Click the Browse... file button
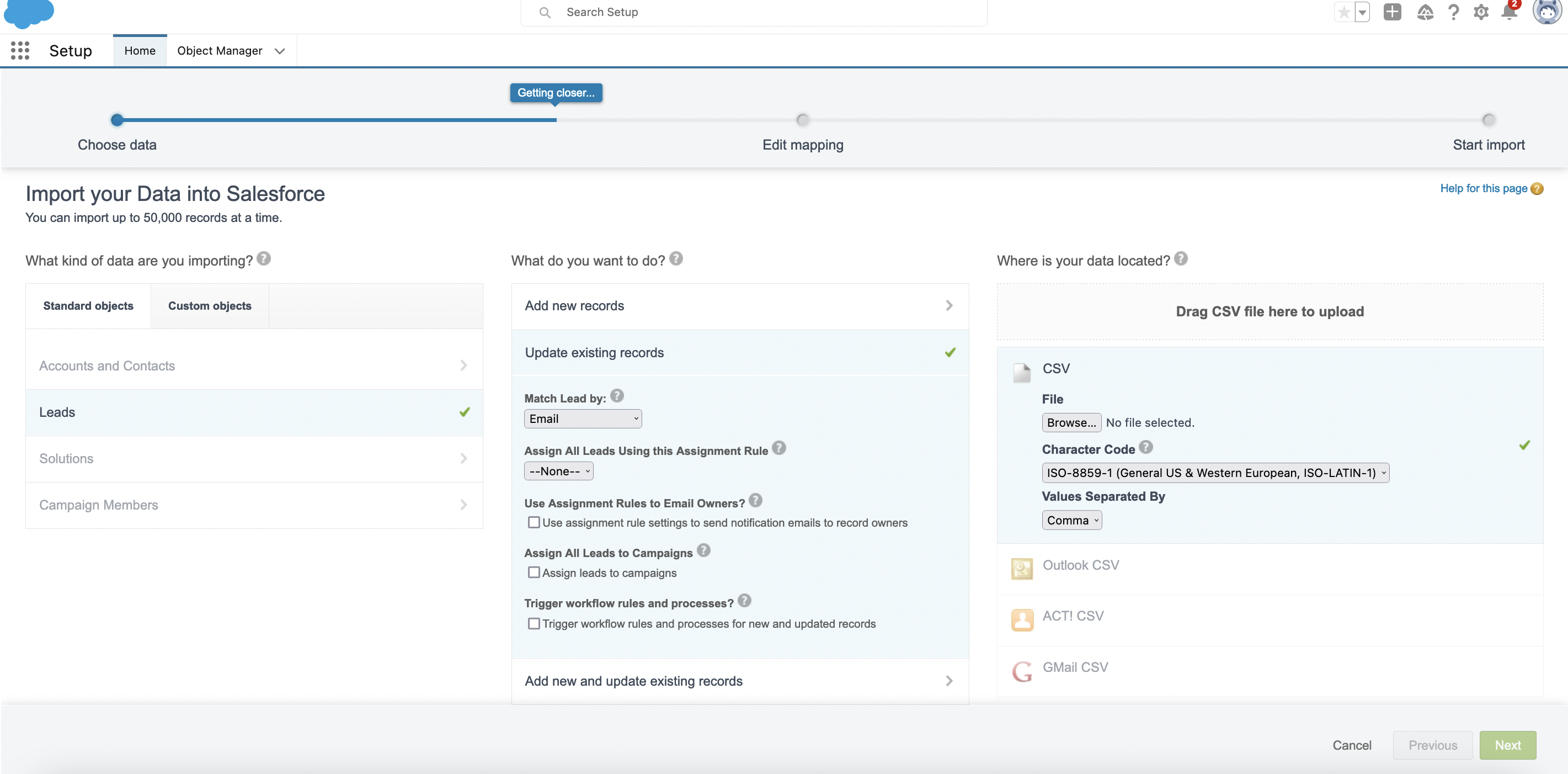The image size is (1568, 774). [1071, 423]
